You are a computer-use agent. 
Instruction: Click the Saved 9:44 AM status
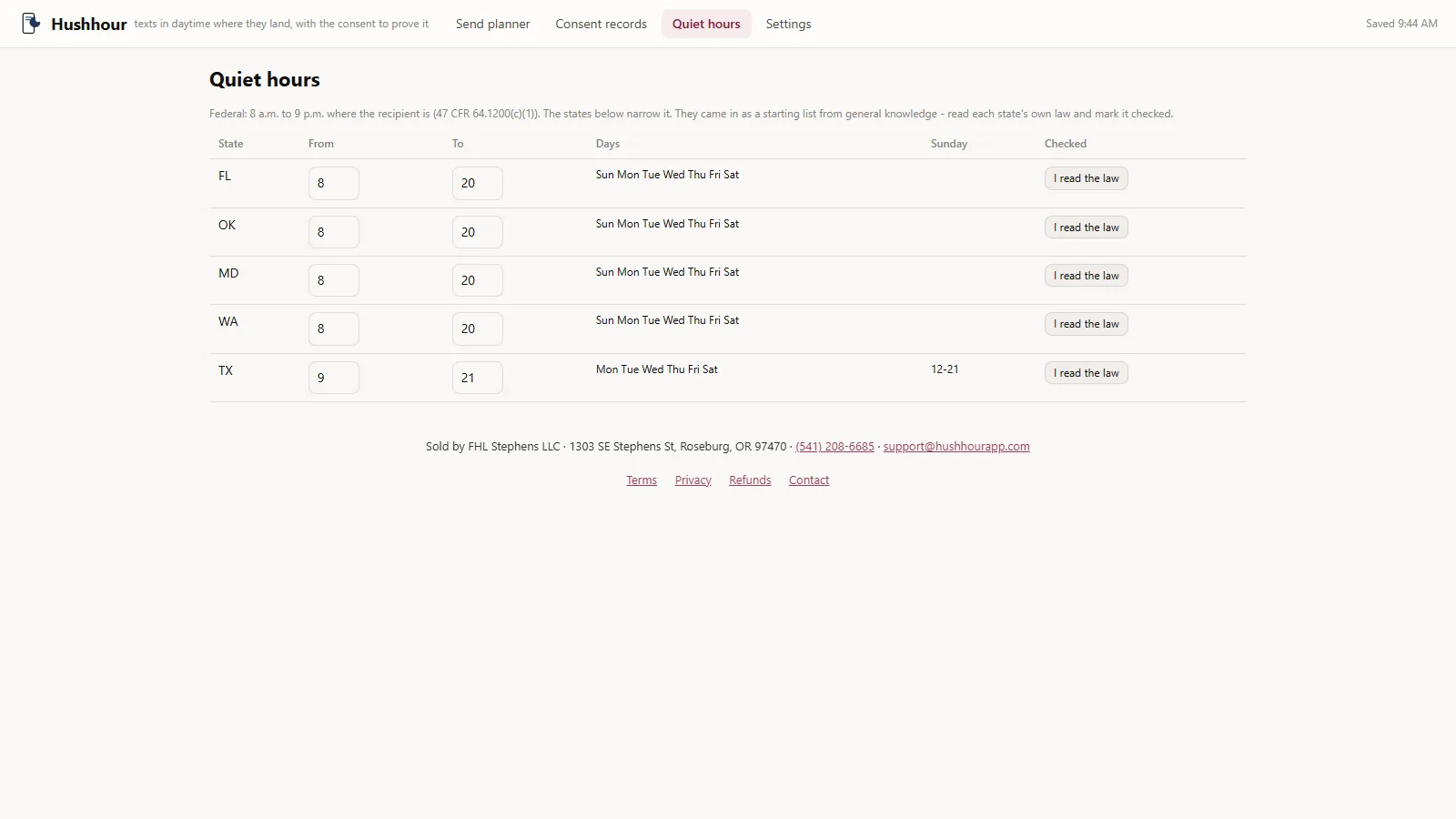point(1401,24)
